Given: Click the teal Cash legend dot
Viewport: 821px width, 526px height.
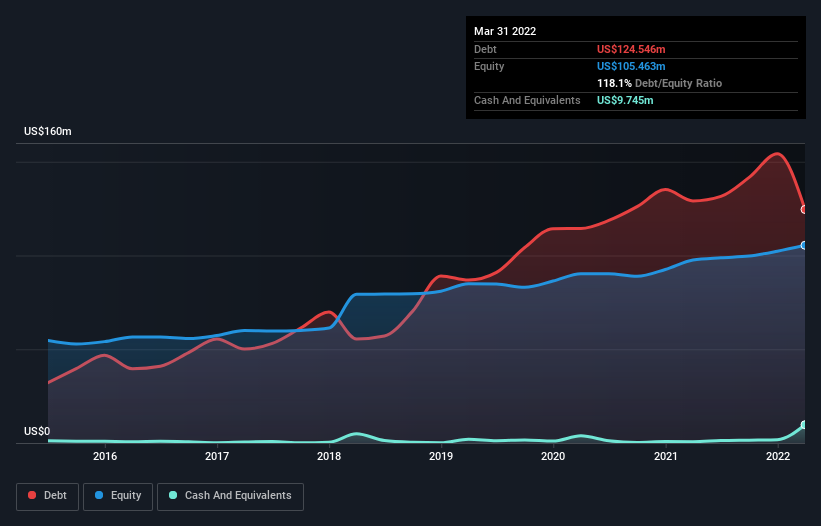Looking at the screenshot, I should pyautogui.click(x=173, y=495).
